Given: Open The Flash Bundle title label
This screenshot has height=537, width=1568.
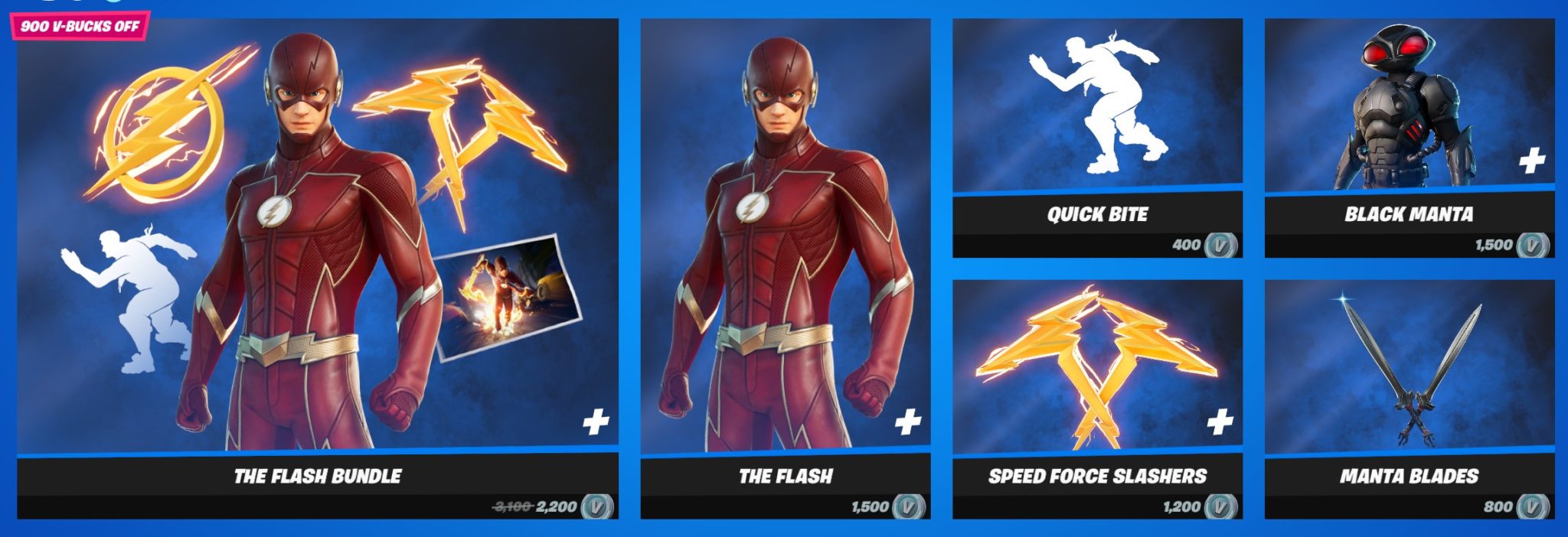Looking at the screenshot, I should click(x=318, y=476).
